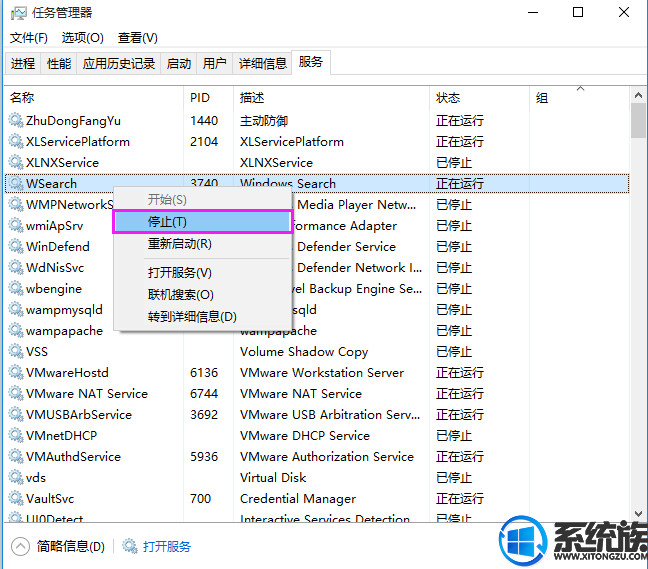Click the gear icon beside XLServicePlatform name
Screen dimensions: 648x569
(16, 141)
